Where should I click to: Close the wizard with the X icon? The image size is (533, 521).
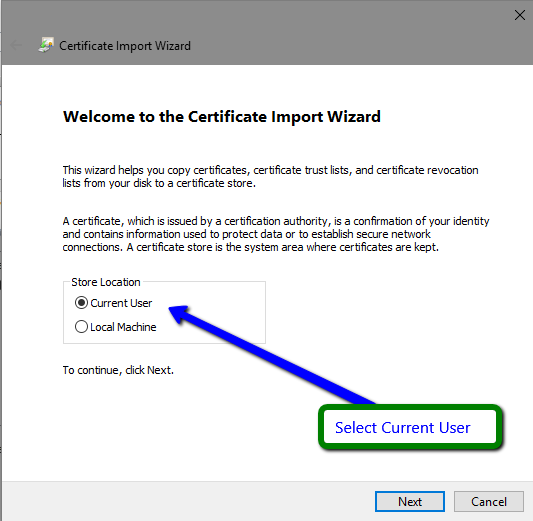click(519, 15)
